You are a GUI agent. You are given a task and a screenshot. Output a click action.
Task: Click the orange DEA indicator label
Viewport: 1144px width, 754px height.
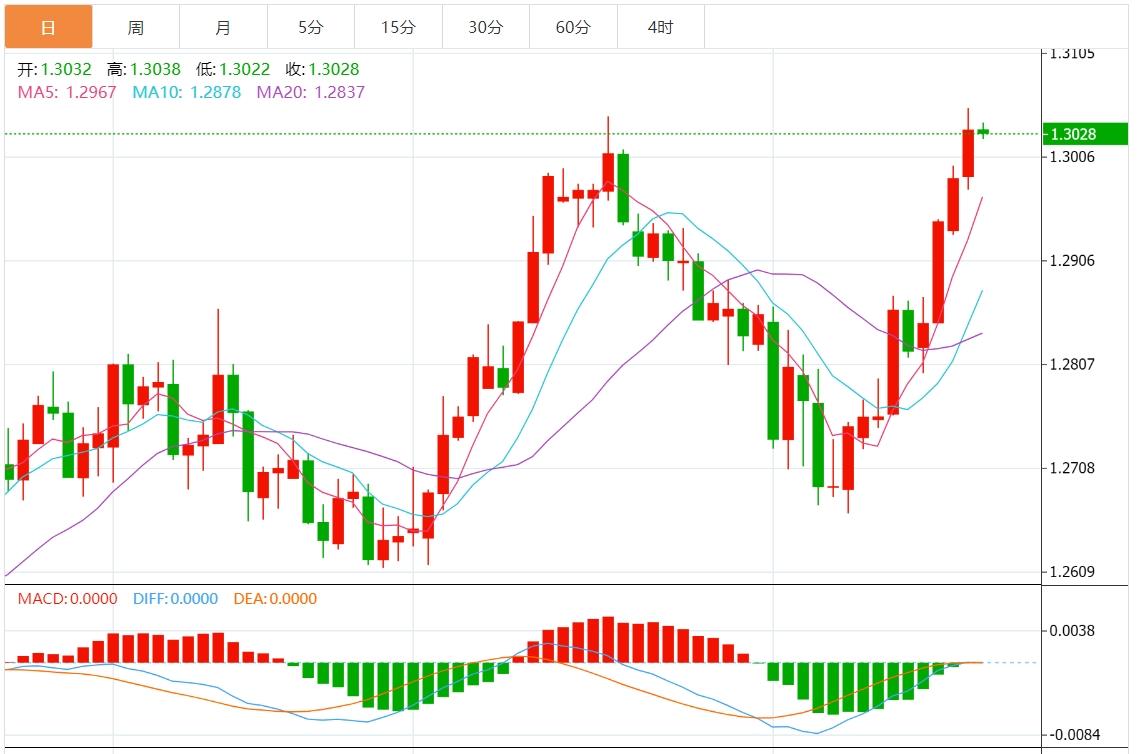pos(275,599)
